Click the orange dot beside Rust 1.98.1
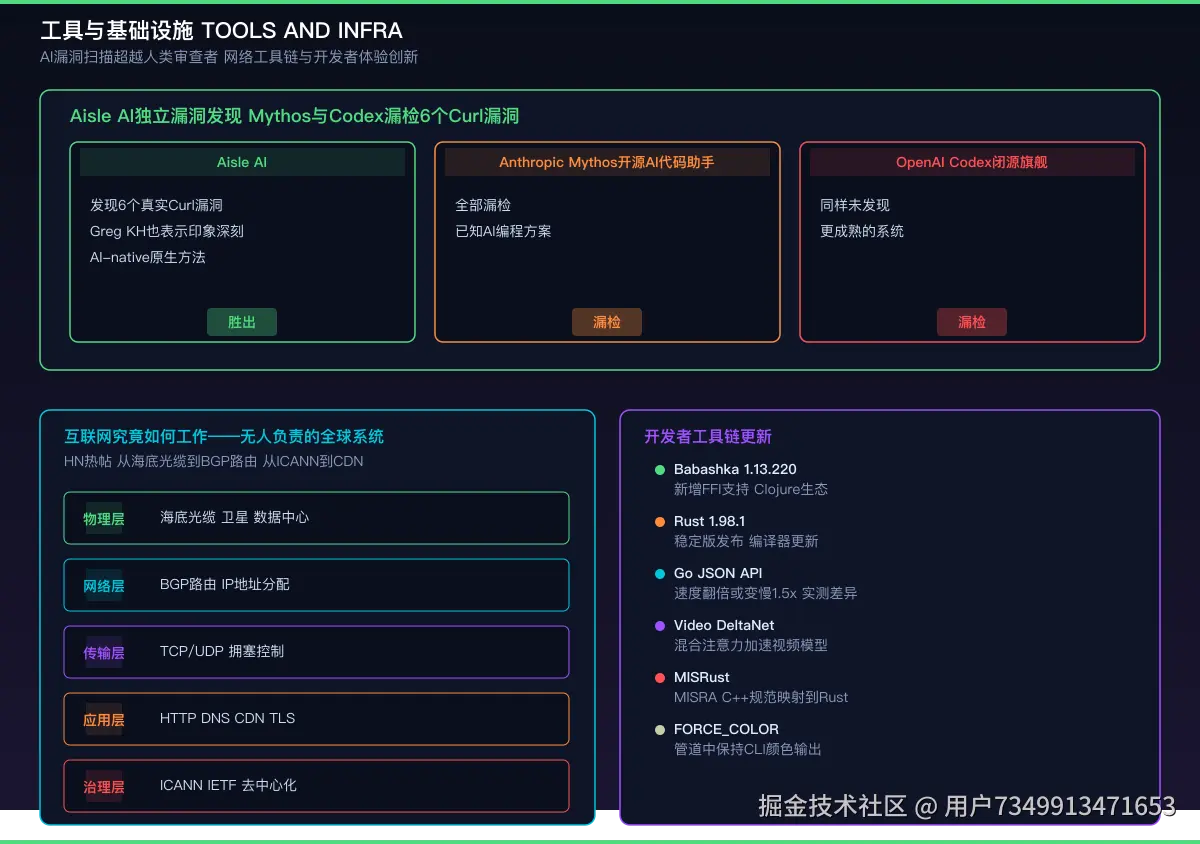The width and height of the screenshot is (1200, 844). [660, 522]
